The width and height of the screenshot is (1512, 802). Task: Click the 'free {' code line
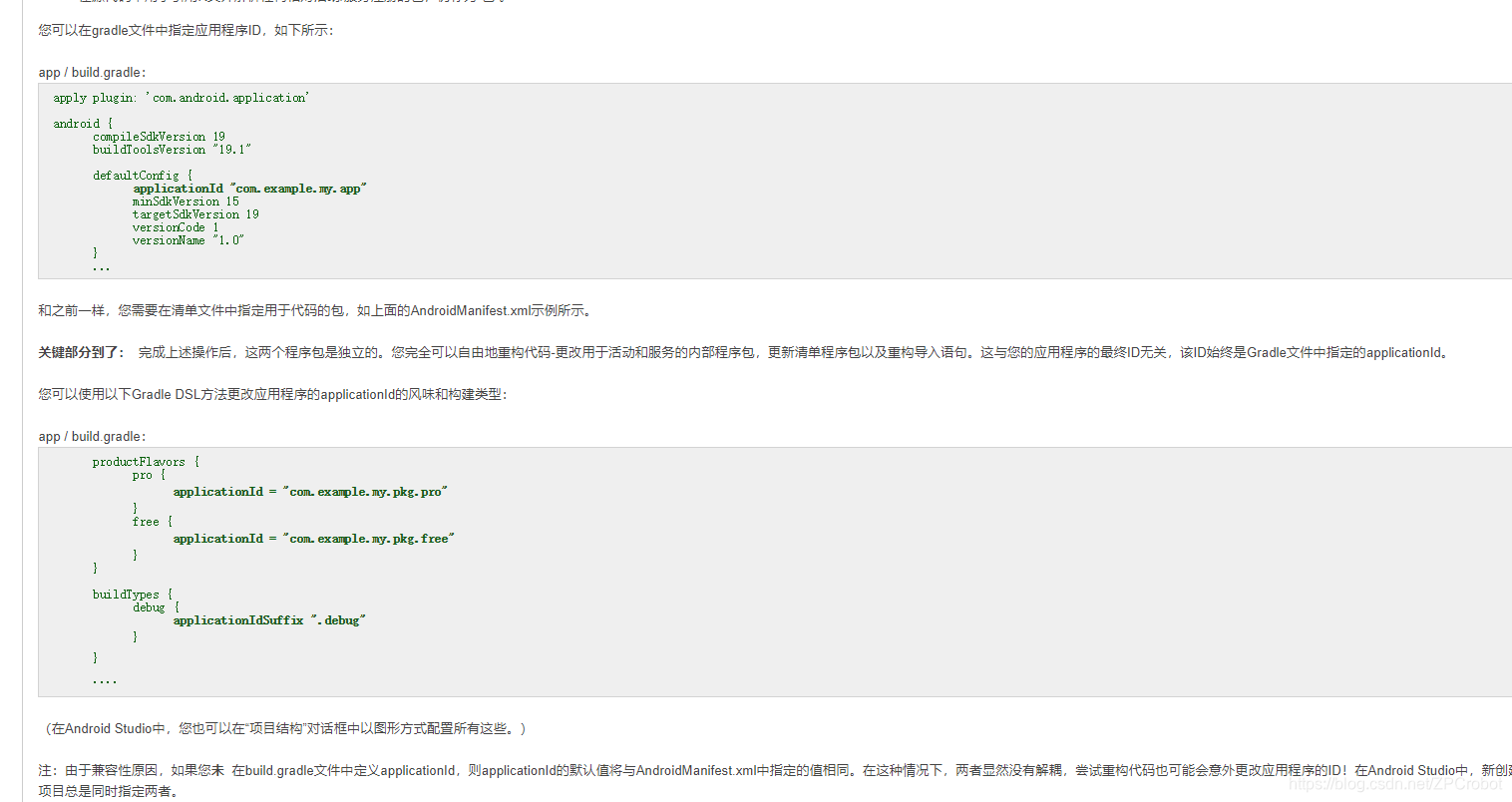coord(153,522)
